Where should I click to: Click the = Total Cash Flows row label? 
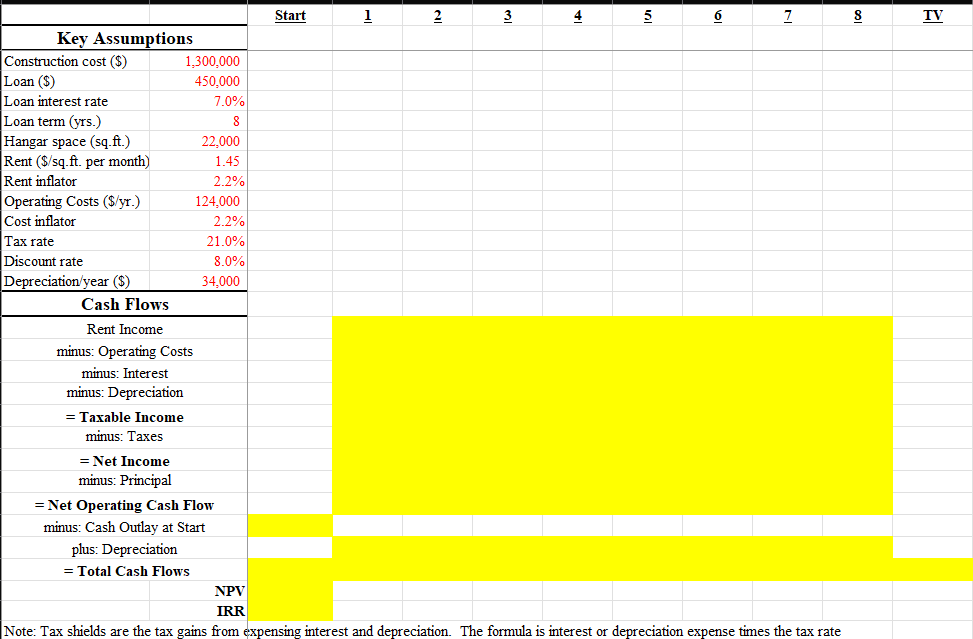click(125, 571)
